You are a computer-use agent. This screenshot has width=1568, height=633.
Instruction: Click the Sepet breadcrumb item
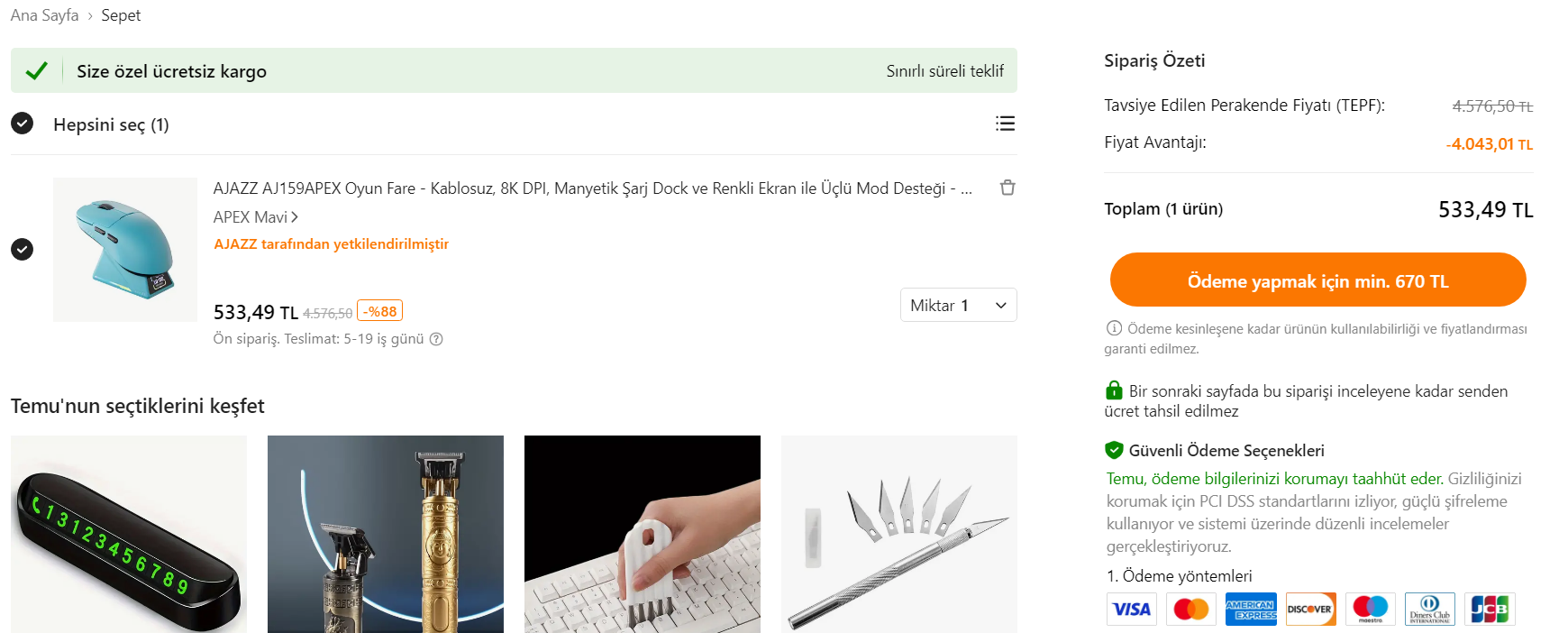(x=121, y=15)
